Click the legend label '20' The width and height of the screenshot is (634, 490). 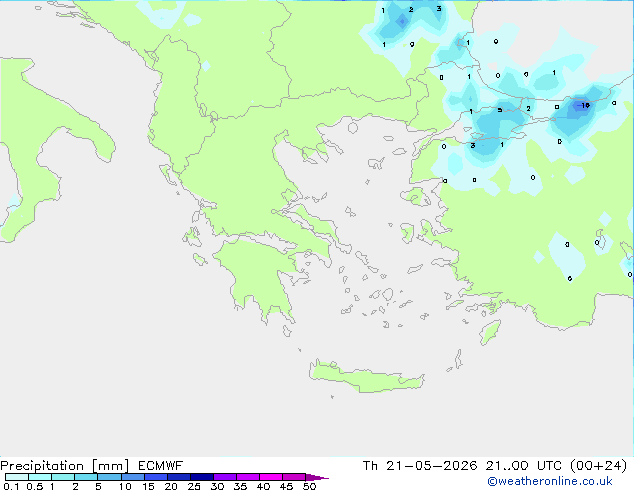[x=171, y=486]
